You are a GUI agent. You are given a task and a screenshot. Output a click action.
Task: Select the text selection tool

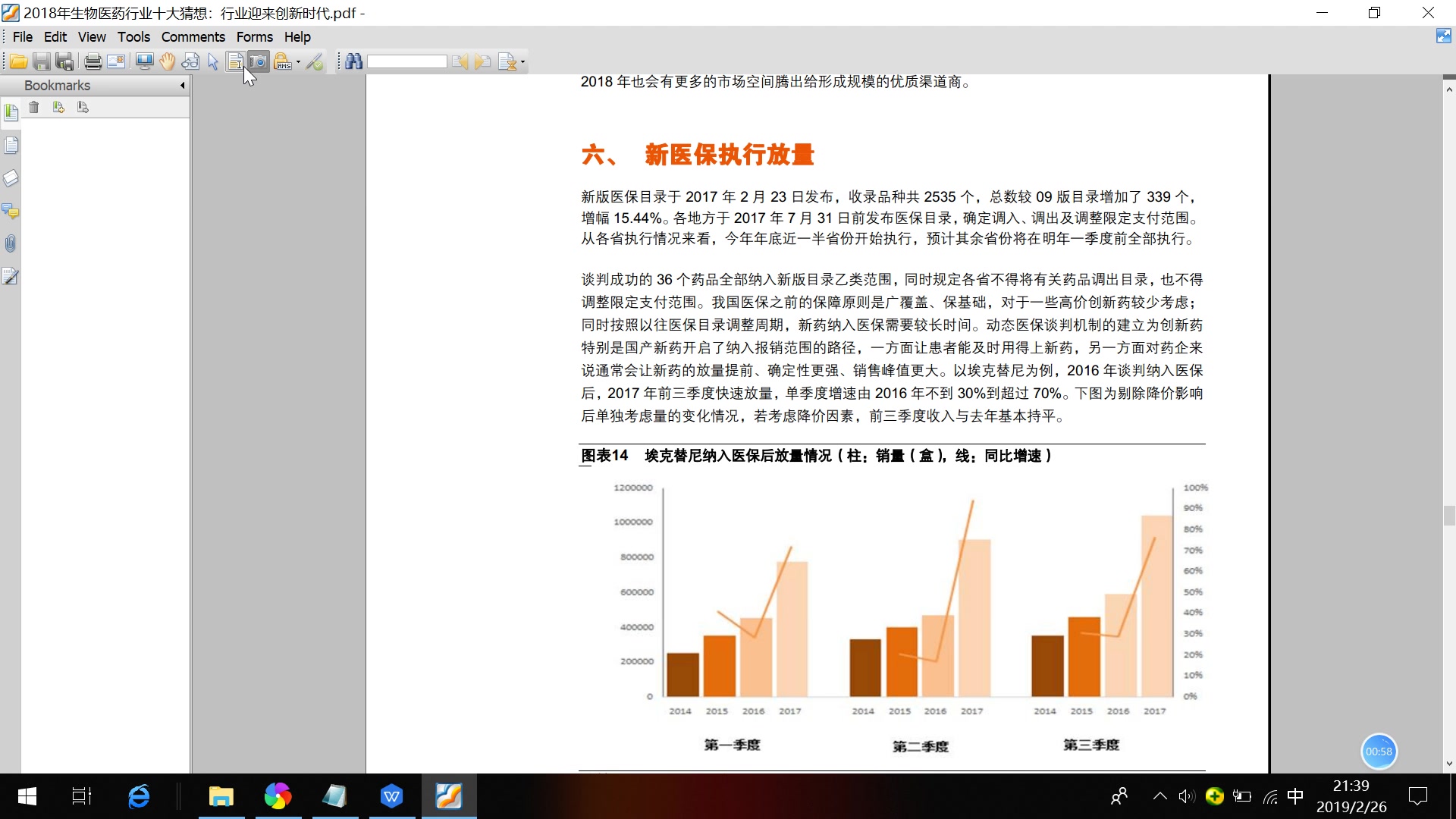pyautogui.click(x=235, y=61)
